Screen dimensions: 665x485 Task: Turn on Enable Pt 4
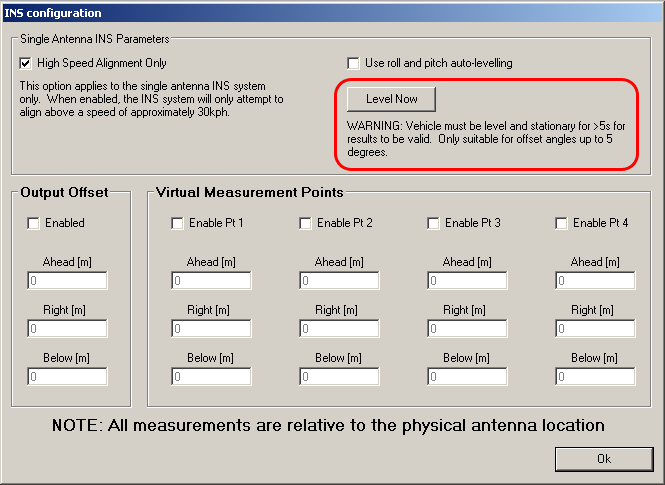pyautogui.click(x=561, y=223)
